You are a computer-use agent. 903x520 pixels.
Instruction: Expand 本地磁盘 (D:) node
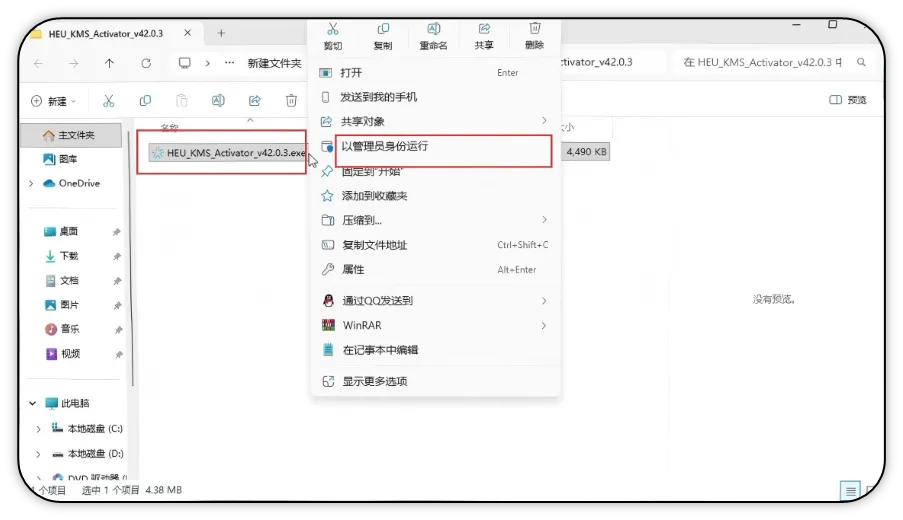(x=38, y=454)
